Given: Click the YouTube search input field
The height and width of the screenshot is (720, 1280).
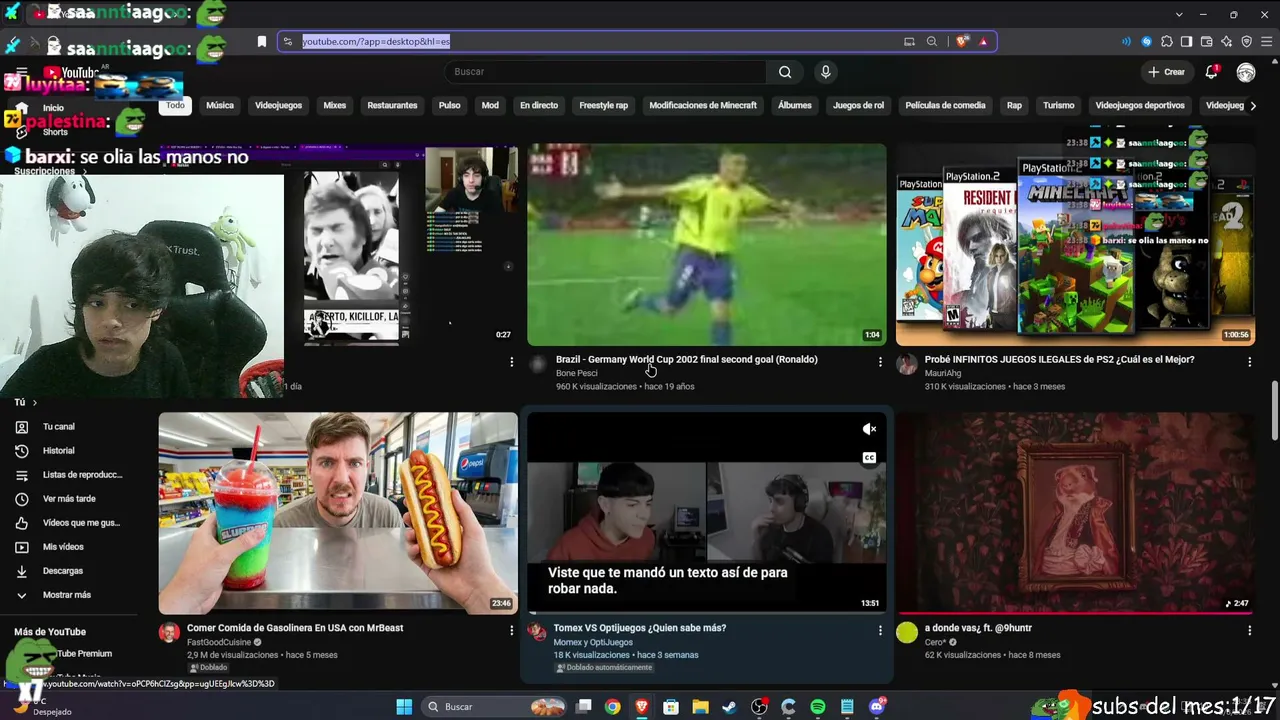Looking at the screenshot, I should pyautogui.click(x=607, y=72).
